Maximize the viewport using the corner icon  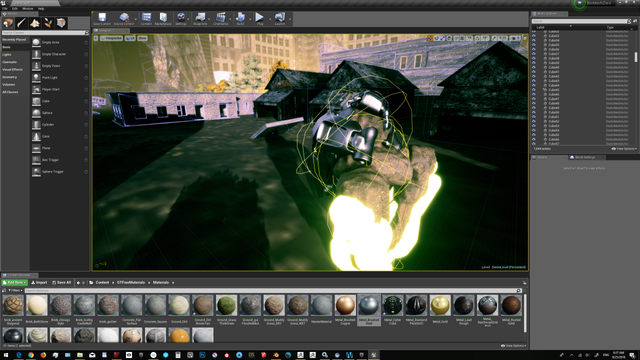(x=525, y=38)
